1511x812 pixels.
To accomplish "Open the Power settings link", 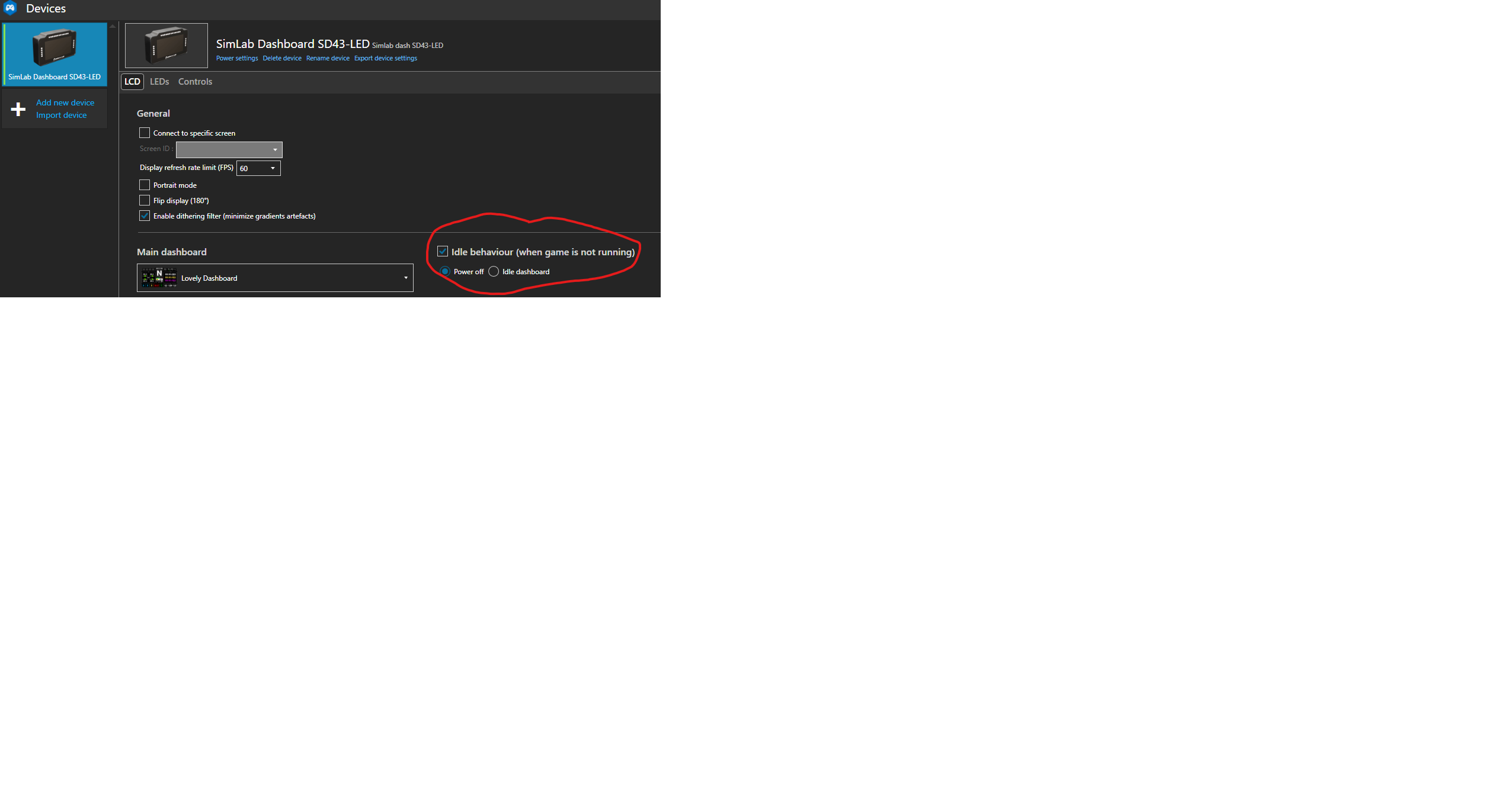I will (237, 58).
